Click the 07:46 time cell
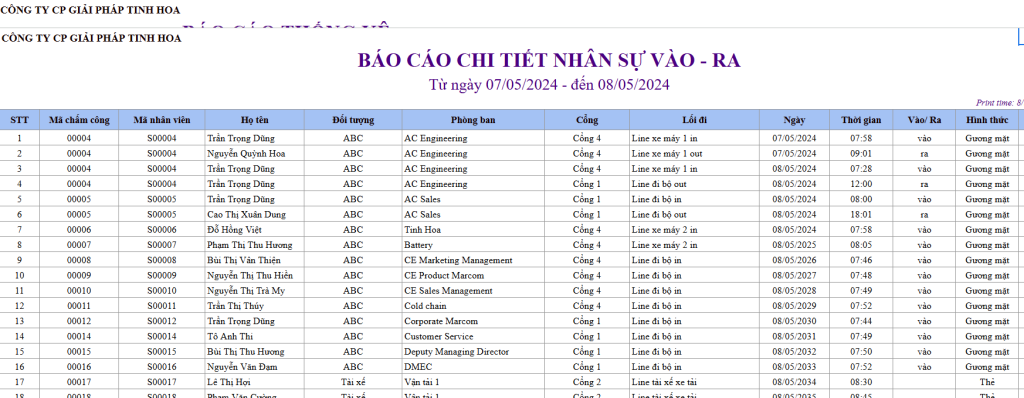 (x=861, y=260)
